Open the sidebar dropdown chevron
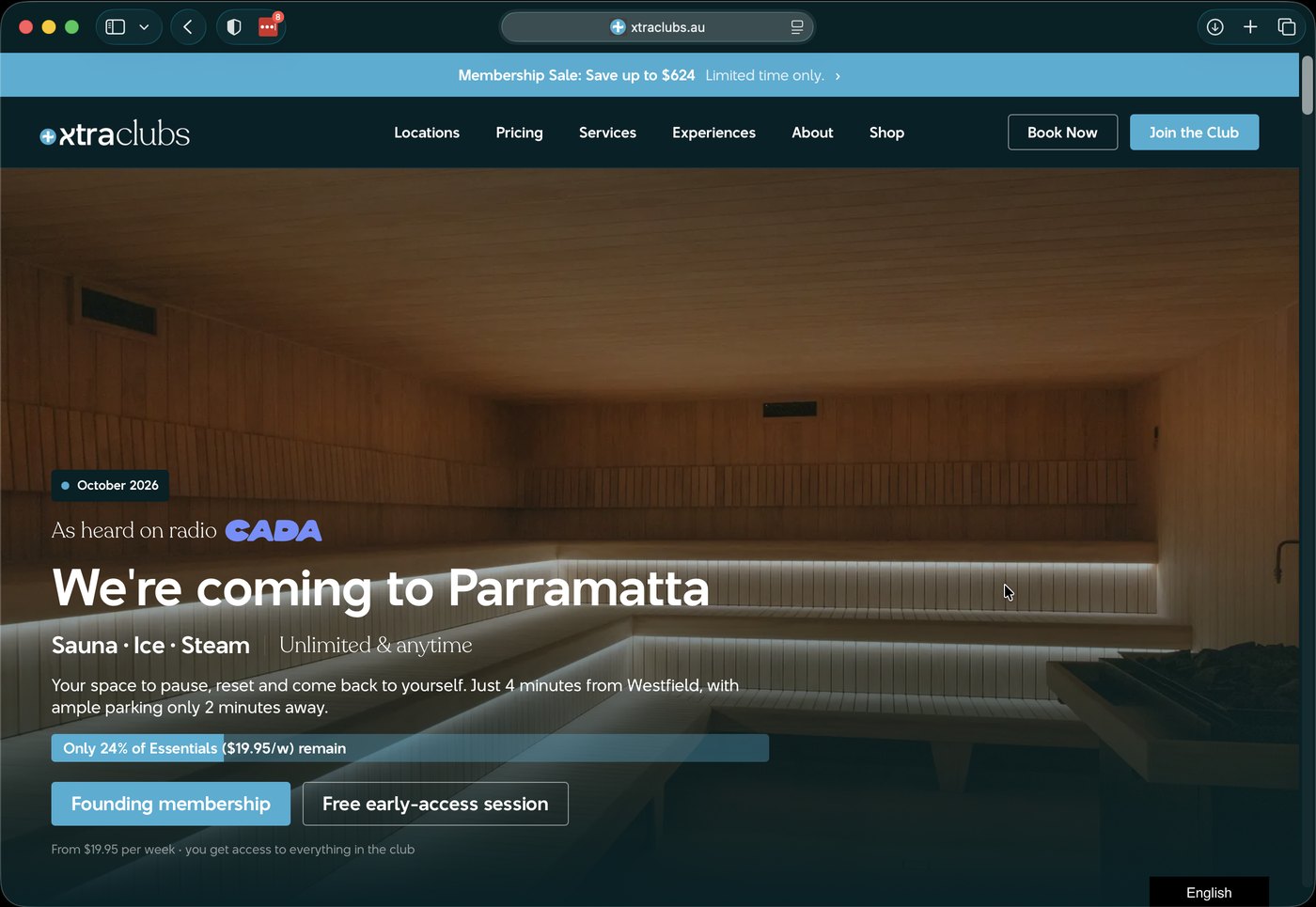Image resolution: width=1316 pixels, height=907 pixels. pos(144,27)
